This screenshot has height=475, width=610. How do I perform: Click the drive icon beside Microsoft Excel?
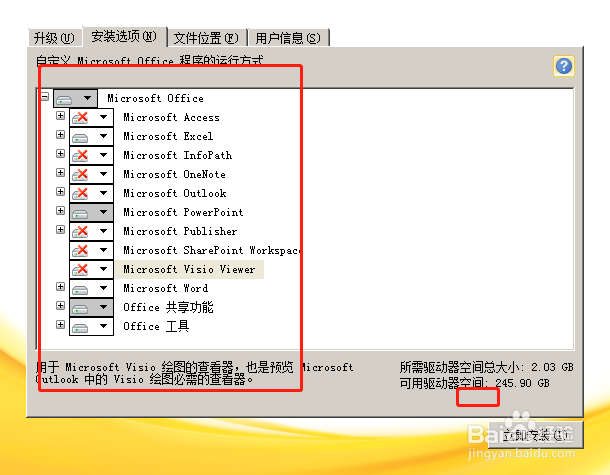[x=80, y=137]
